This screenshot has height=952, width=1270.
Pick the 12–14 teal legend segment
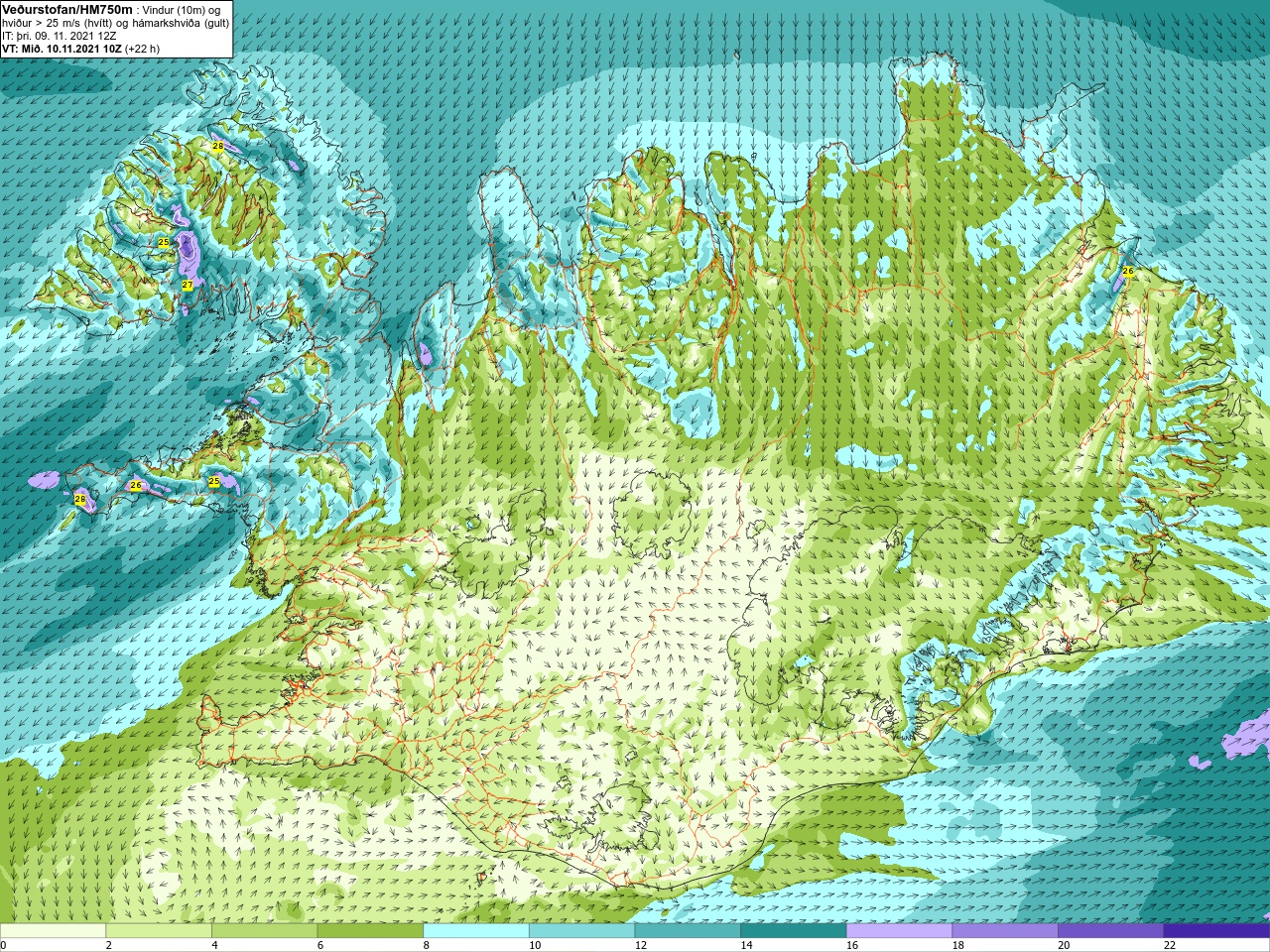688,931
